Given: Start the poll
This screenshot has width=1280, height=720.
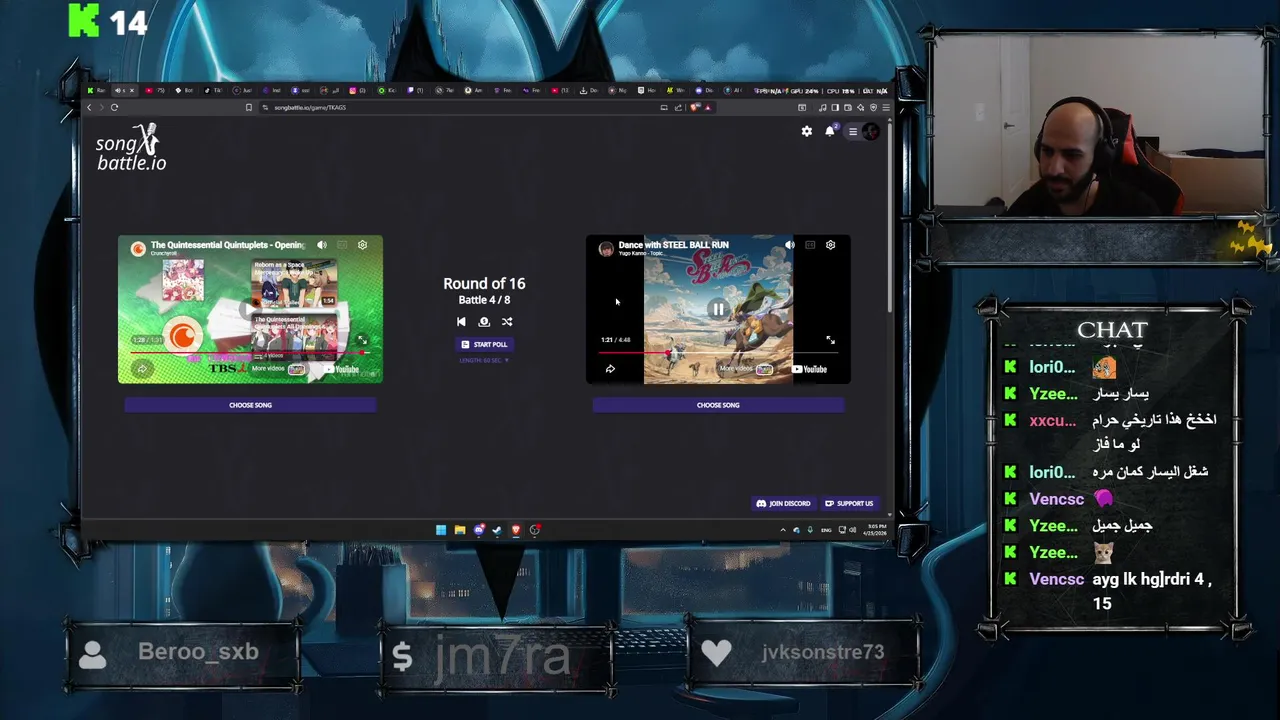Looking at the screenshot, I should tap(484, 344).
